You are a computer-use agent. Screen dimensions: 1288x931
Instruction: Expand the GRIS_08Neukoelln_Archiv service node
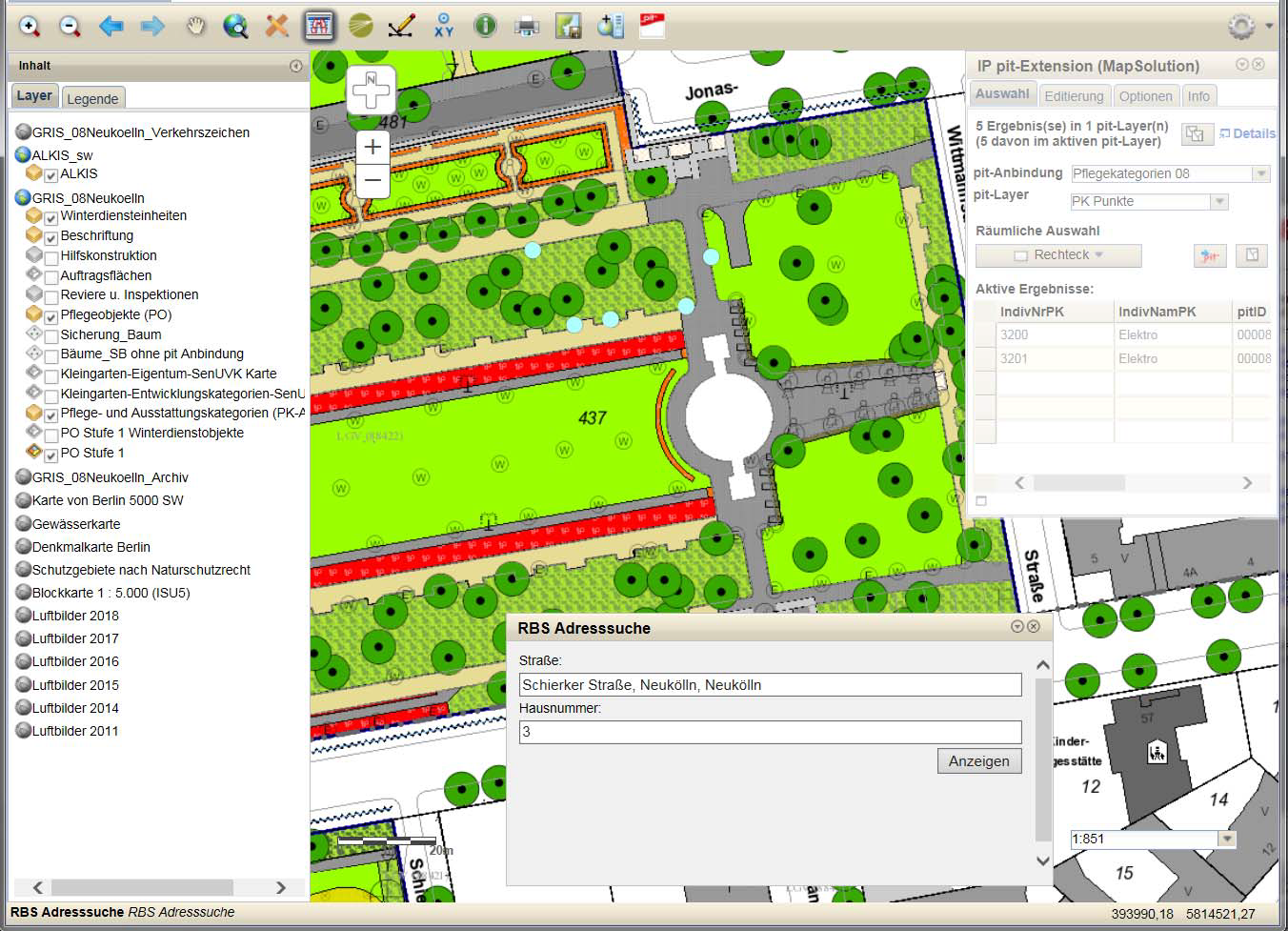tap(24, 476)
